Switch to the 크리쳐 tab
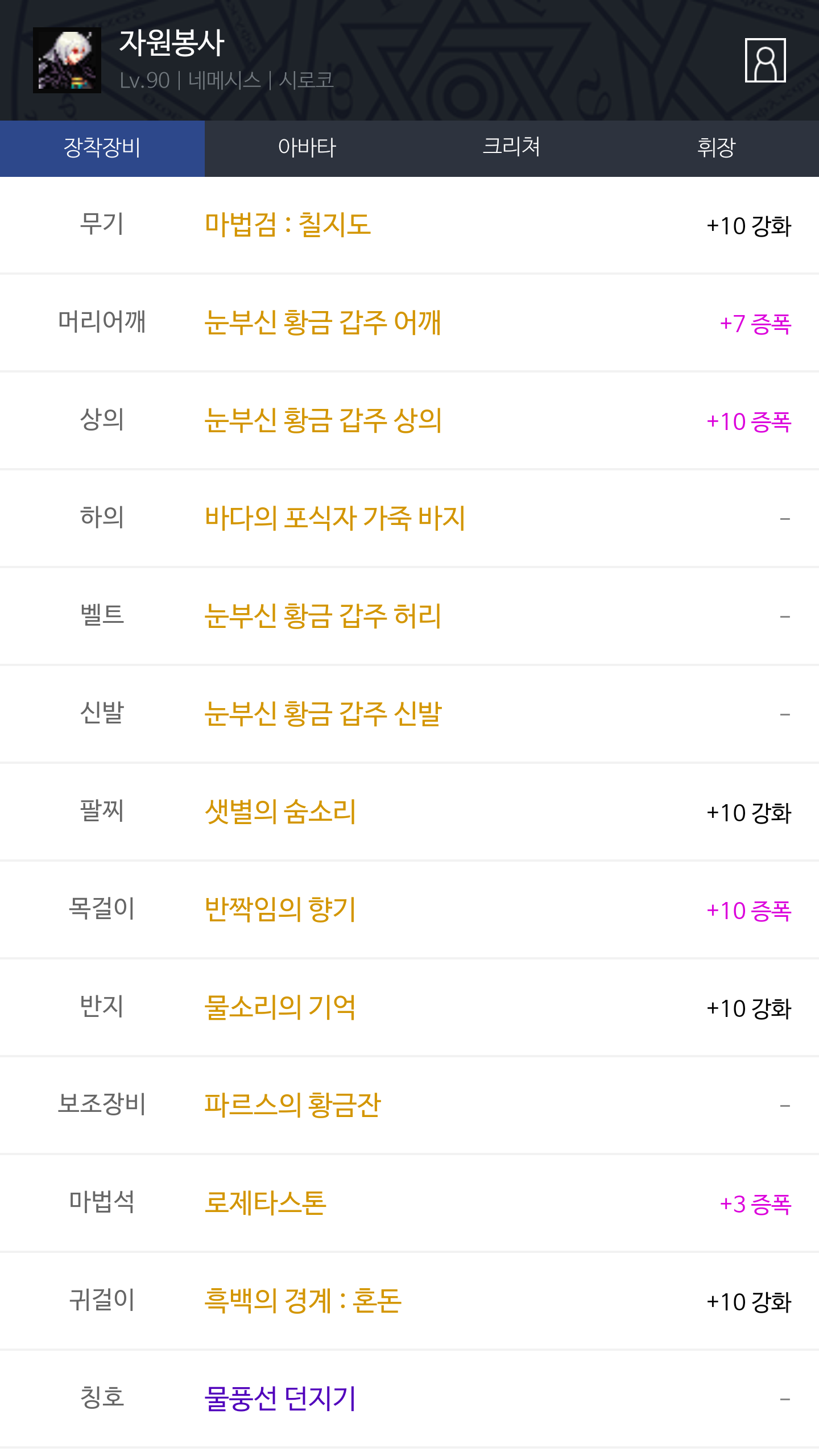 (x=512, y=148)
